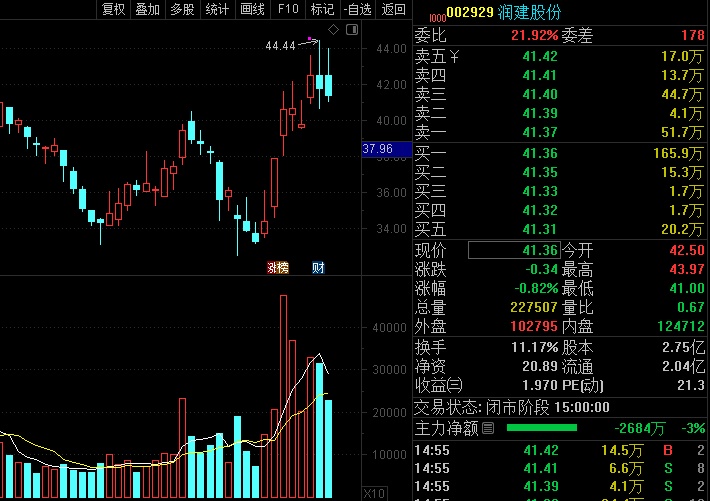Toggle the PE(动) dynamic ratio label

(x=582, y=385)
